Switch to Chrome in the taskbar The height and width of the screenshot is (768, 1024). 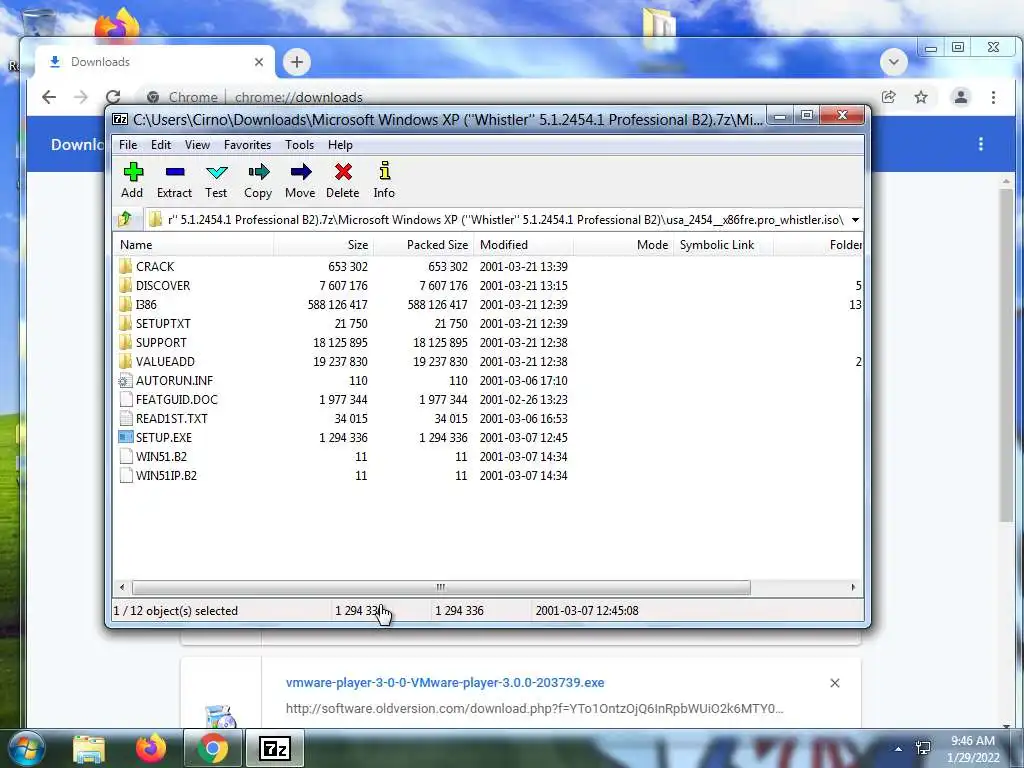tap(212, 748)
